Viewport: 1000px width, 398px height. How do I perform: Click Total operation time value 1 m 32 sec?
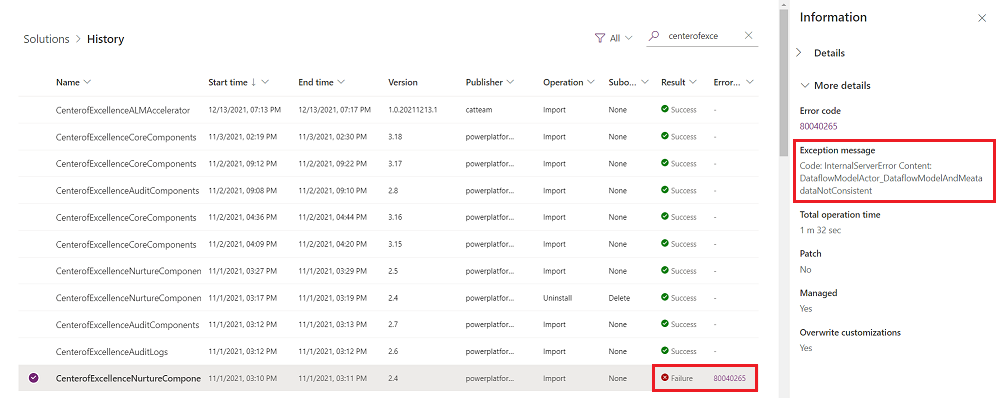[x=821, y=230]
